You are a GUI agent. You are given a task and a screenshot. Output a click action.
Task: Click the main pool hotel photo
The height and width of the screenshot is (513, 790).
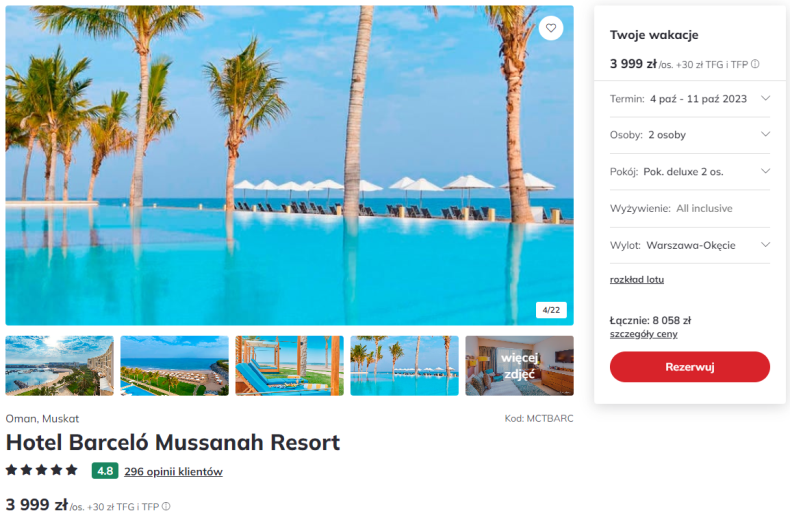(x=289, y=165)
